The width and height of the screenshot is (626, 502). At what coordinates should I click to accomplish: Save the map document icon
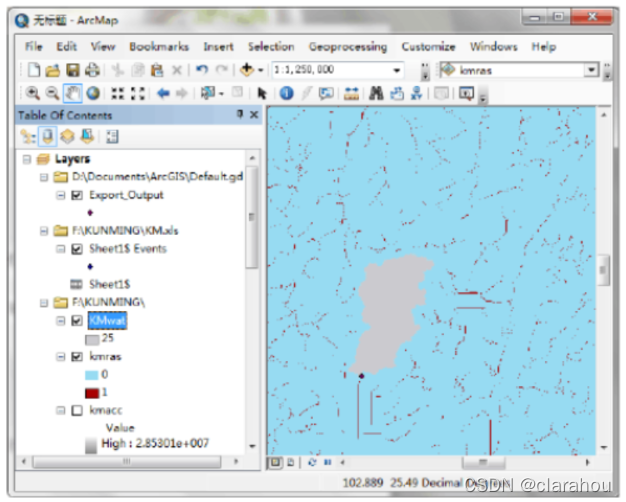[x=73, y=70]
